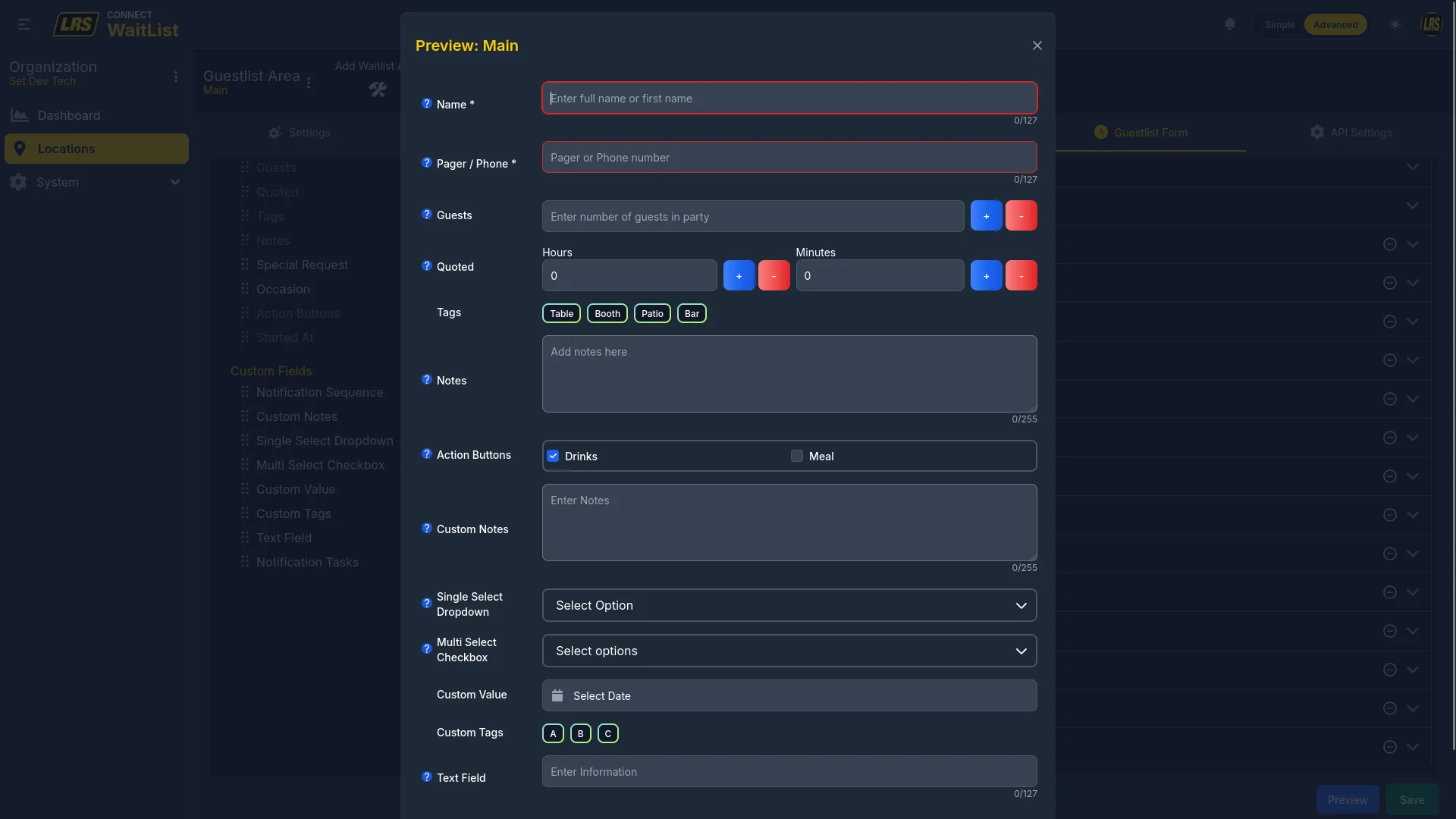
Task: Open the LRS user avatar menu
Action: click(x=1432, y=24)
